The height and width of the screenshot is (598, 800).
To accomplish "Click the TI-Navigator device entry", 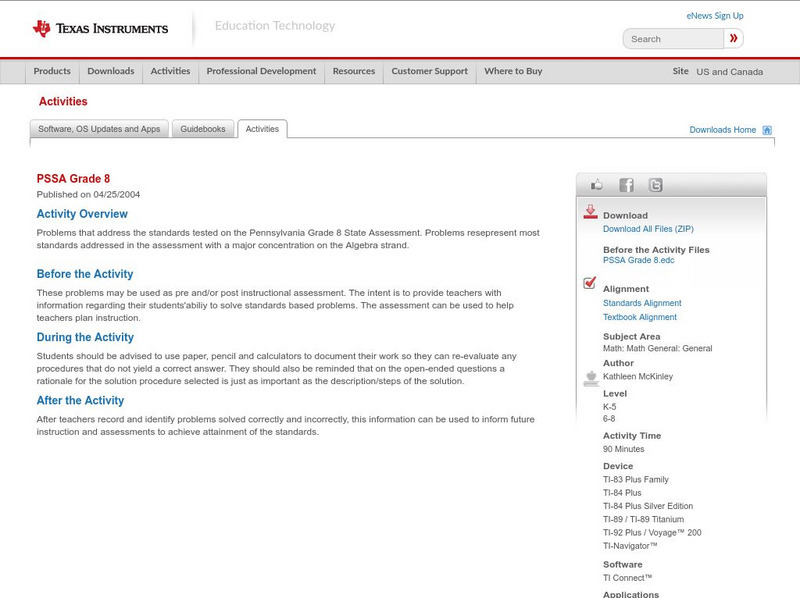I will (630, 546).
